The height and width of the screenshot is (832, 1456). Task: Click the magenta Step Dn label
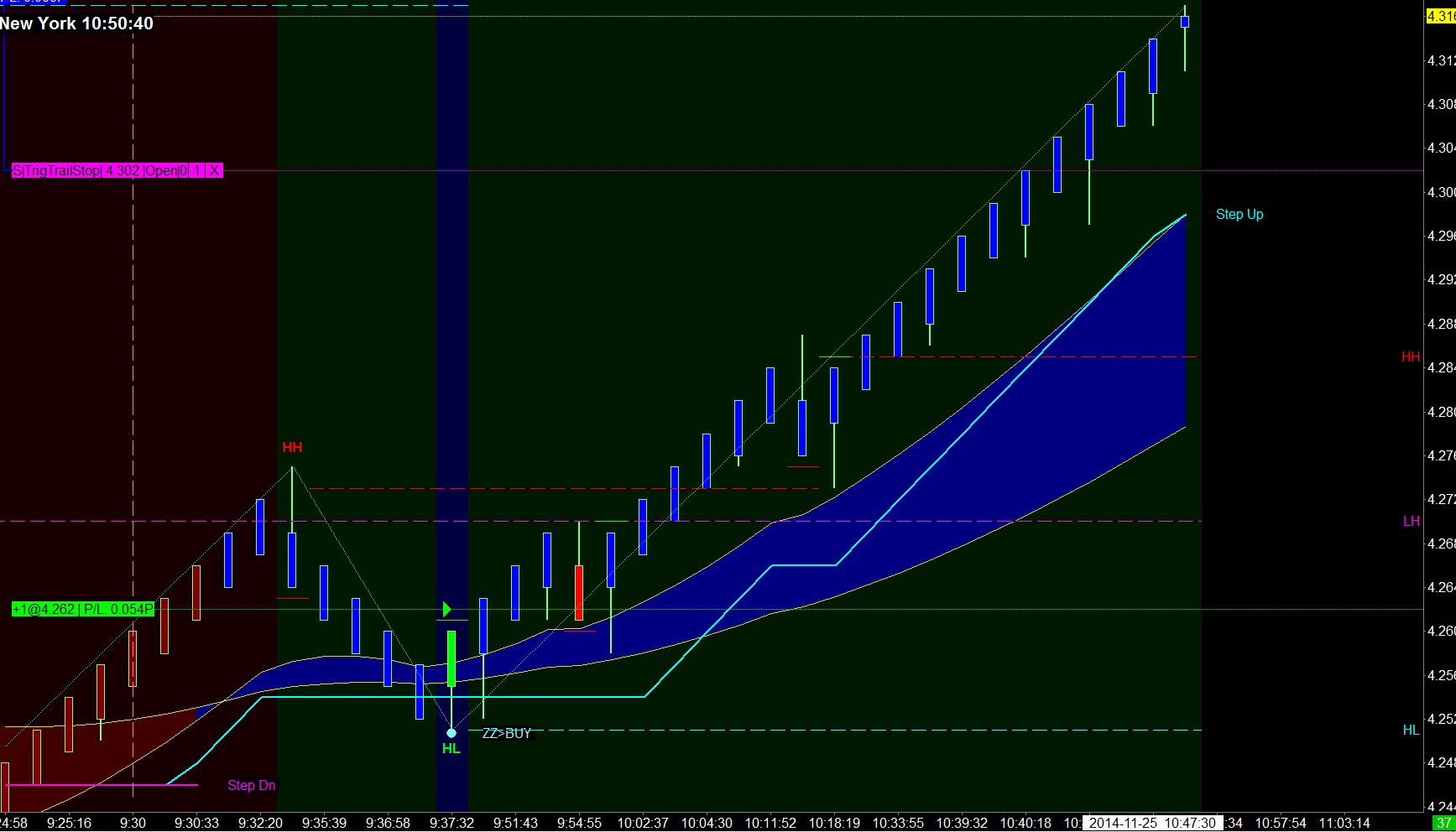[x=252, y=786]
